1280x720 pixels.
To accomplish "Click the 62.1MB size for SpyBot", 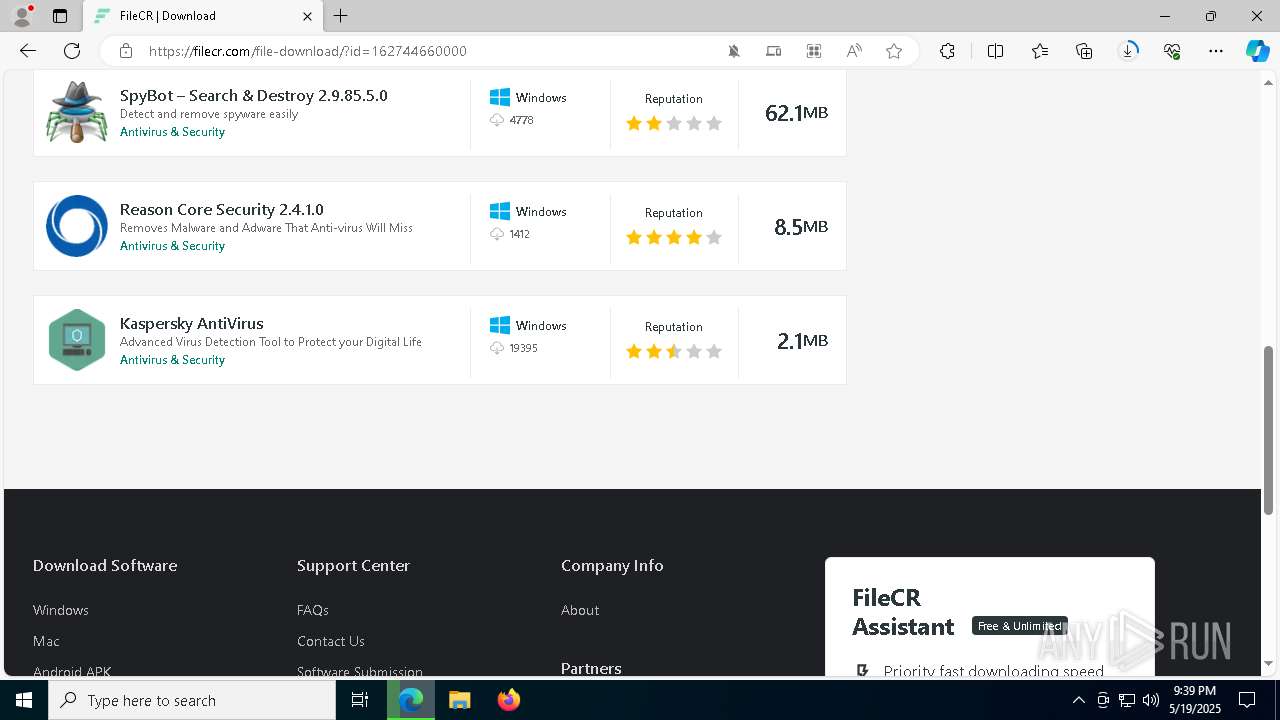I will (796, 113).
